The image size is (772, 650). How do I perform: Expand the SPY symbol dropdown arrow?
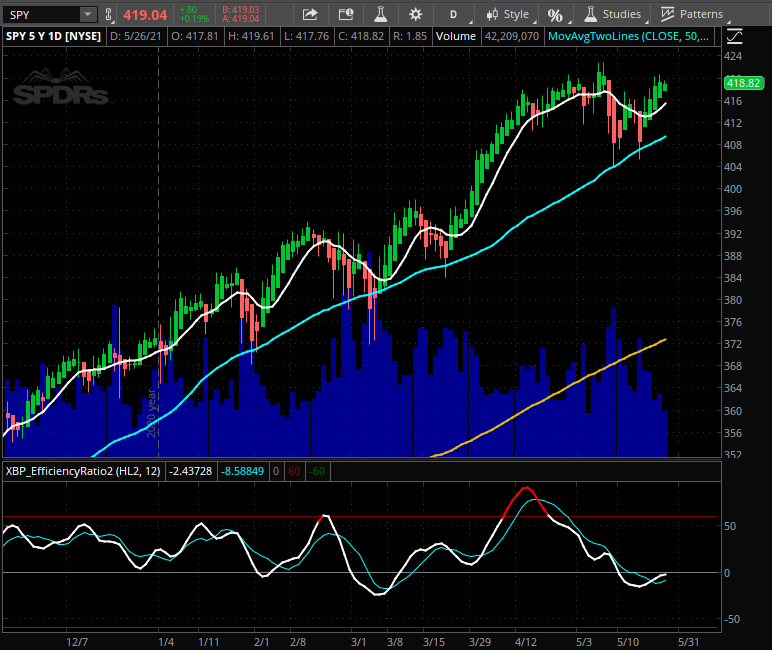coord(87,15)
